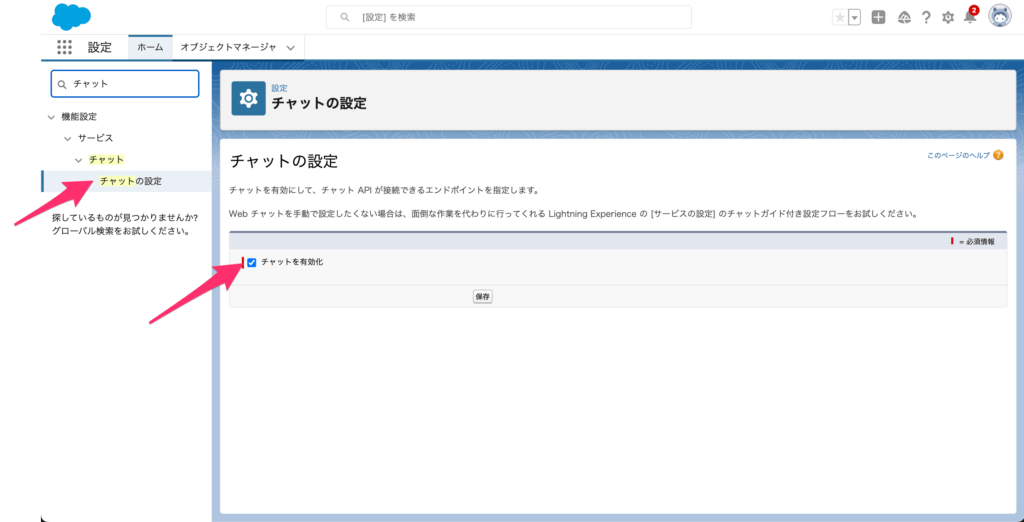Screen dimensions: 1024x522
Task: Open the App Launcher dots grid
Action: click(x=64, y=47)
